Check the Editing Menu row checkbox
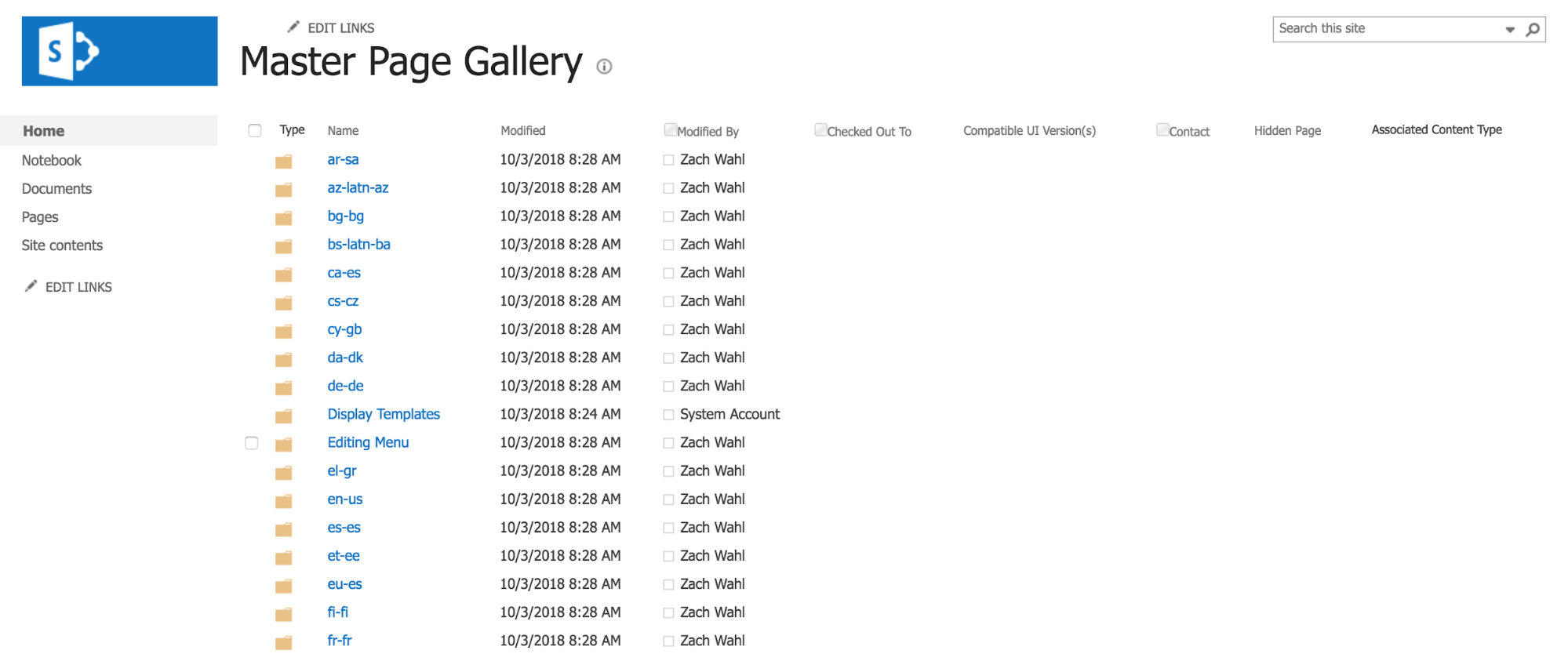The height and width of the screenshot is (661, 1568). click(252, 443)
